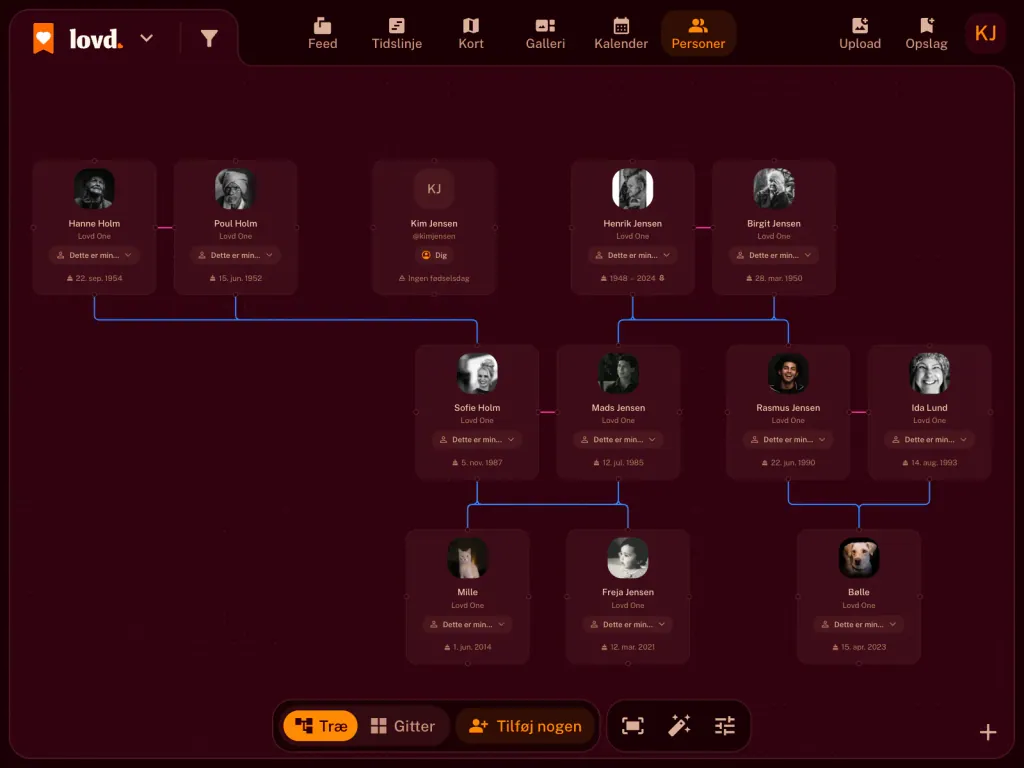Image resolution: width=1024 pixels, height=768 pixels.
Task: Click the fit-to-screen frame icon
Action: pyautogui.click(x=633, y=726)
